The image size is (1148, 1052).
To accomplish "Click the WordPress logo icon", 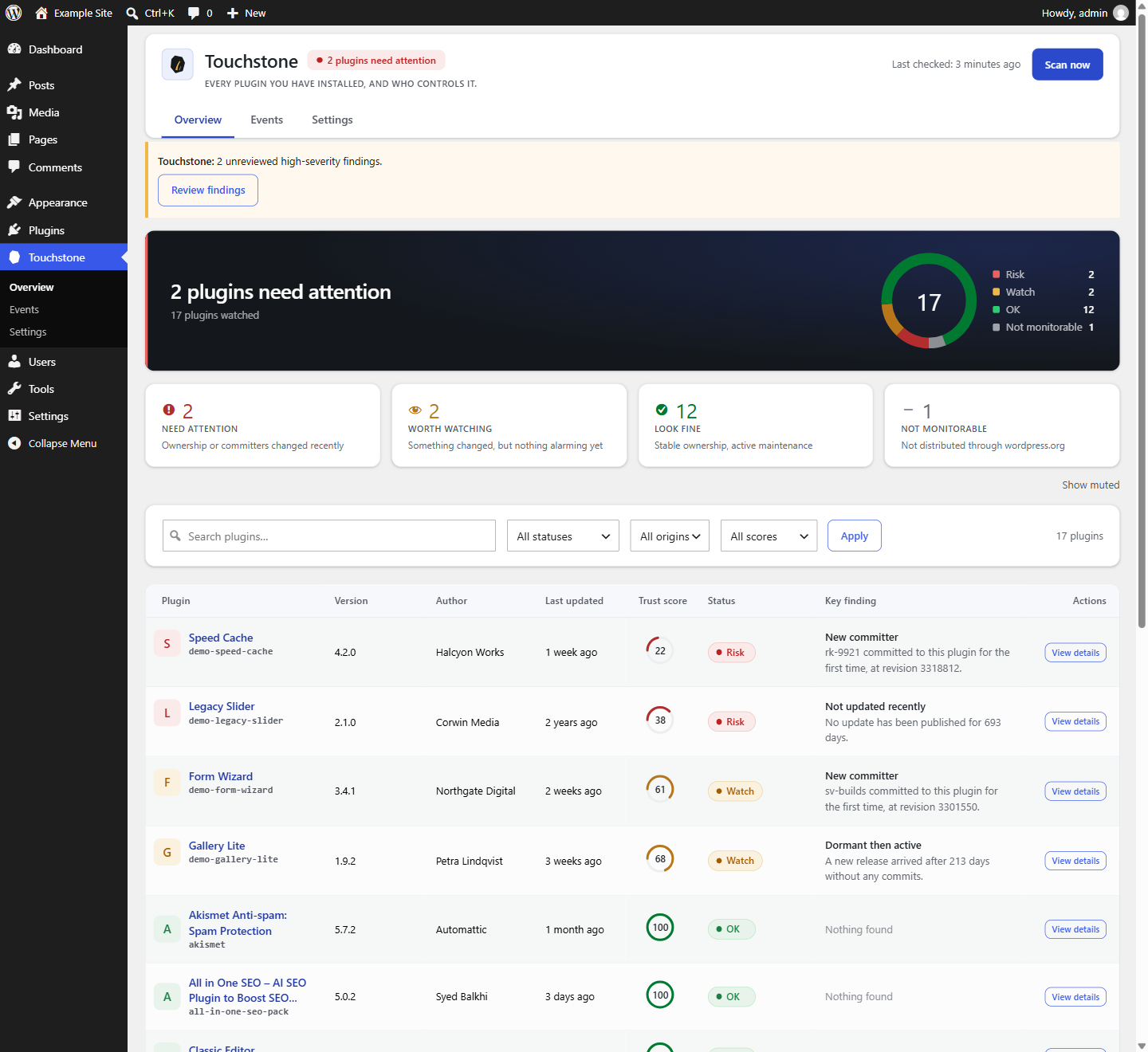I will coord(14,13).
